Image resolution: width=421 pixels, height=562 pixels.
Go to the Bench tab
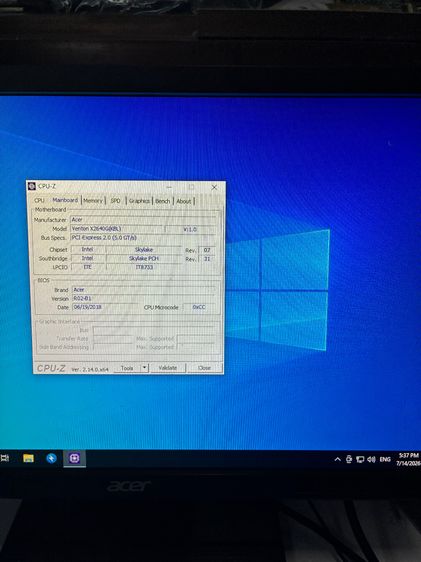162,201
